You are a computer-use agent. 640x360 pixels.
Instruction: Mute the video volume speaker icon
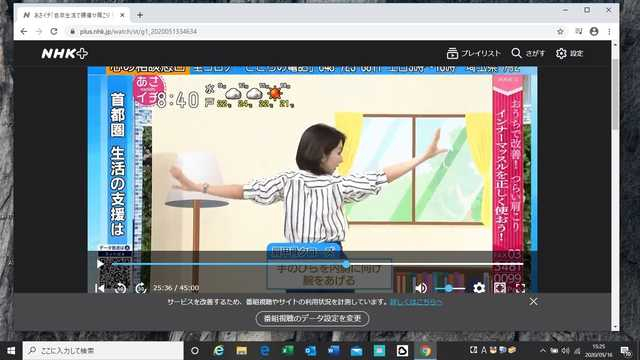[x=421, y=288]
